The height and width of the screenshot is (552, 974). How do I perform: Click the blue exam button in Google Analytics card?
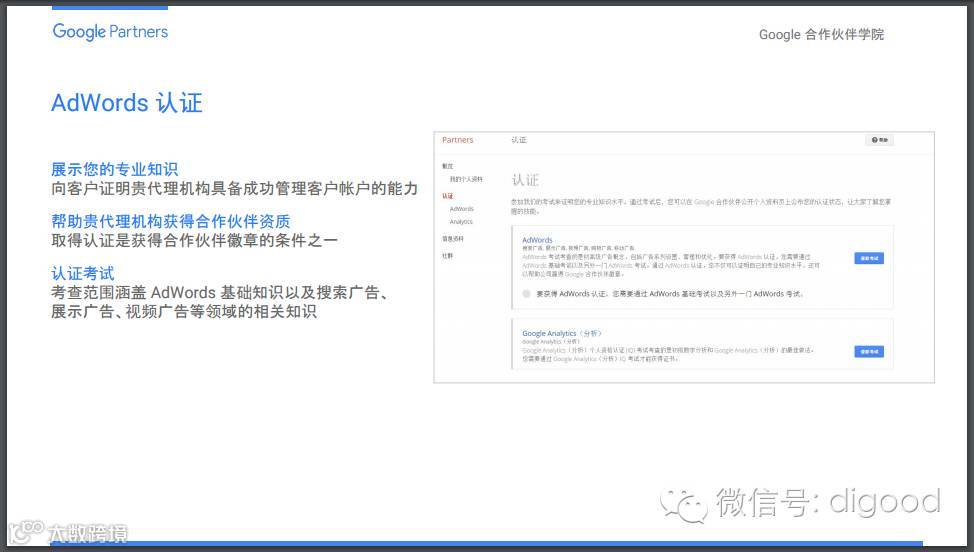click(868, 351)
